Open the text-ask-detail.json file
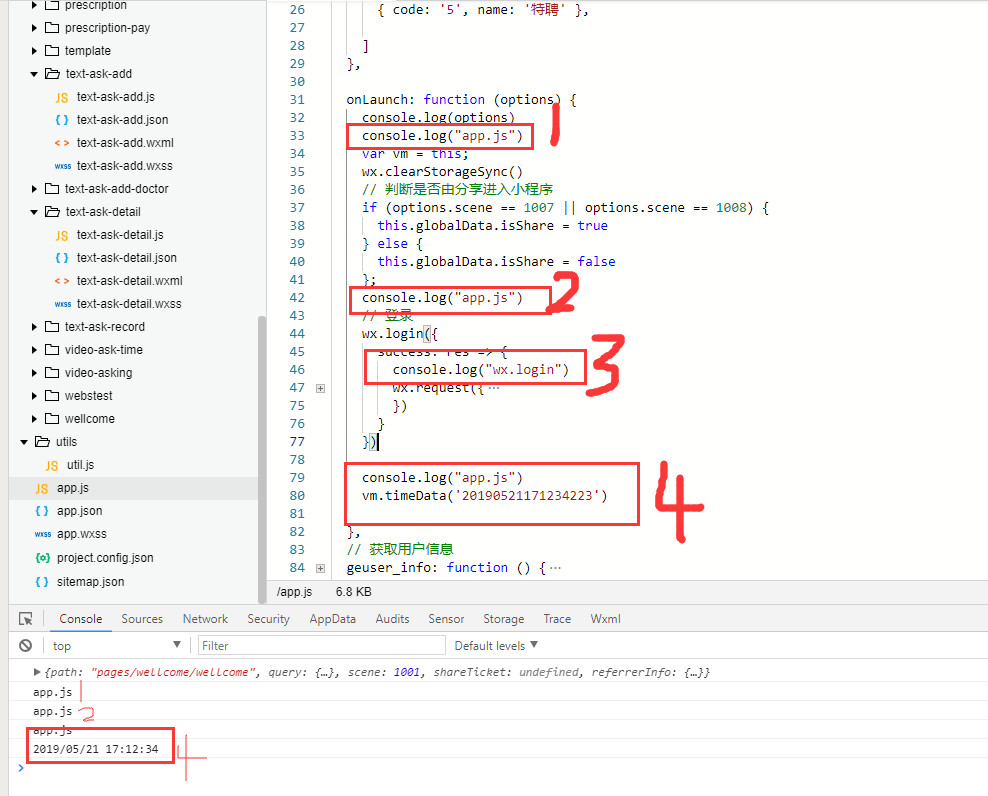The width and height of the screenshot is (988, 796). coord(126,258)
